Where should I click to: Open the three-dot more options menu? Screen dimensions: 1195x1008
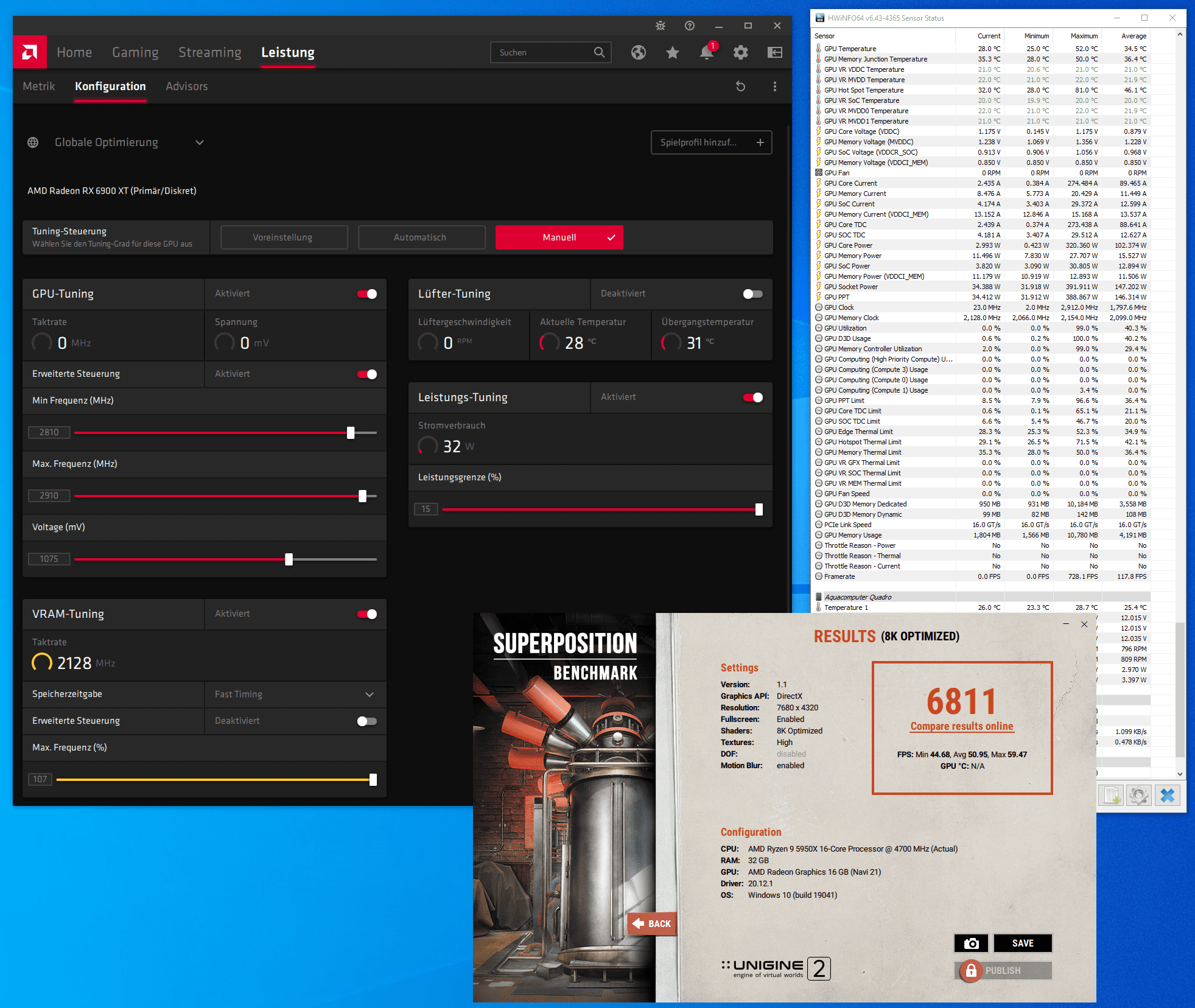click(x=775, y=86)
